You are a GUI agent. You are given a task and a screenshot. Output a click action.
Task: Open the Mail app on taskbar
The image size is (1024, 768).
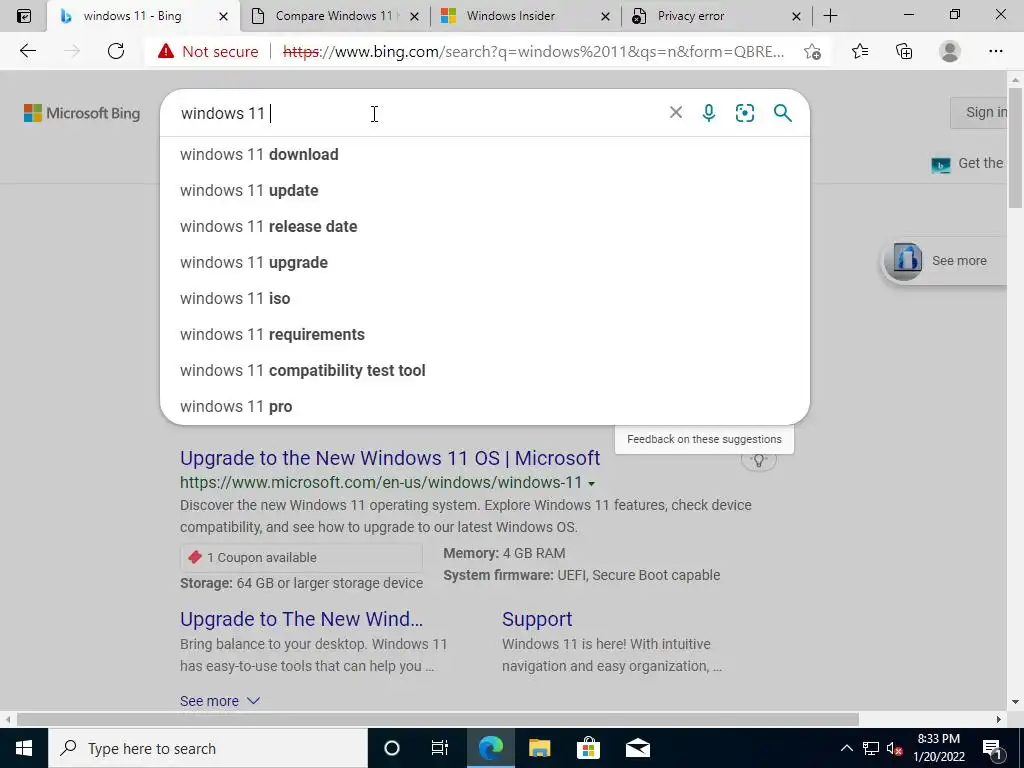tap(637, 748)
